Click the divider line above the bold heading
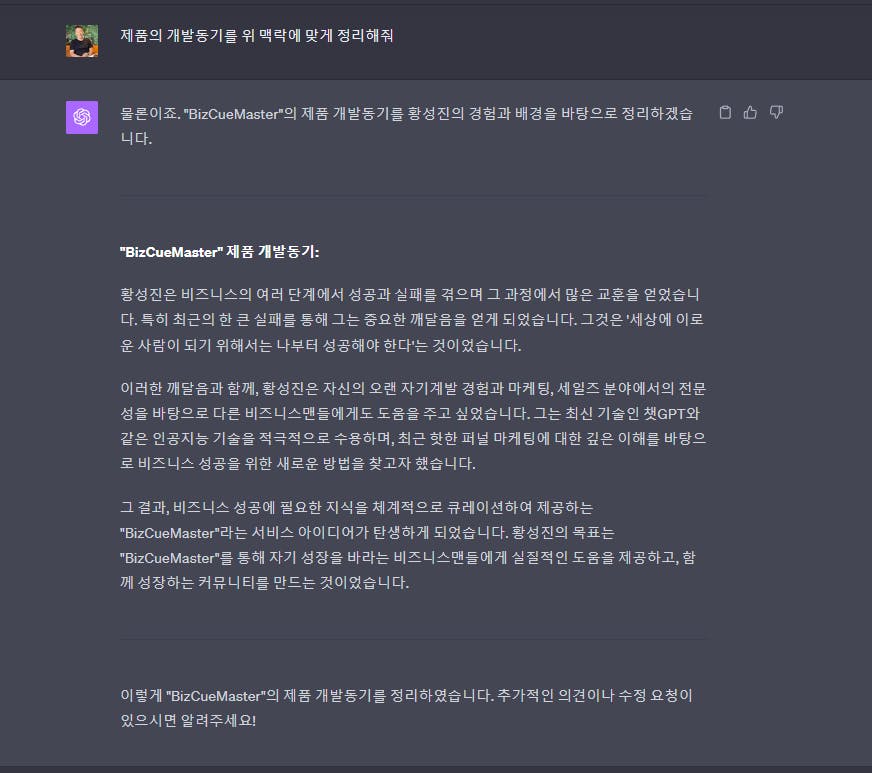The image size is (872, 773). pos(413,196)
